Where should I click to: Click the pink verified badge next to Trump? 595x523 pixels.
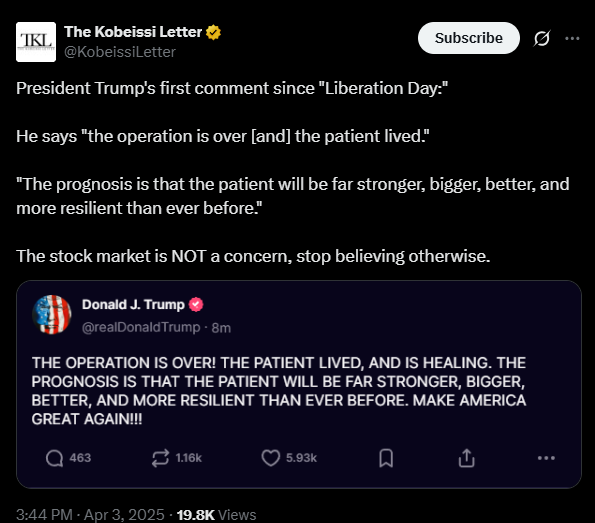point(196,304)
